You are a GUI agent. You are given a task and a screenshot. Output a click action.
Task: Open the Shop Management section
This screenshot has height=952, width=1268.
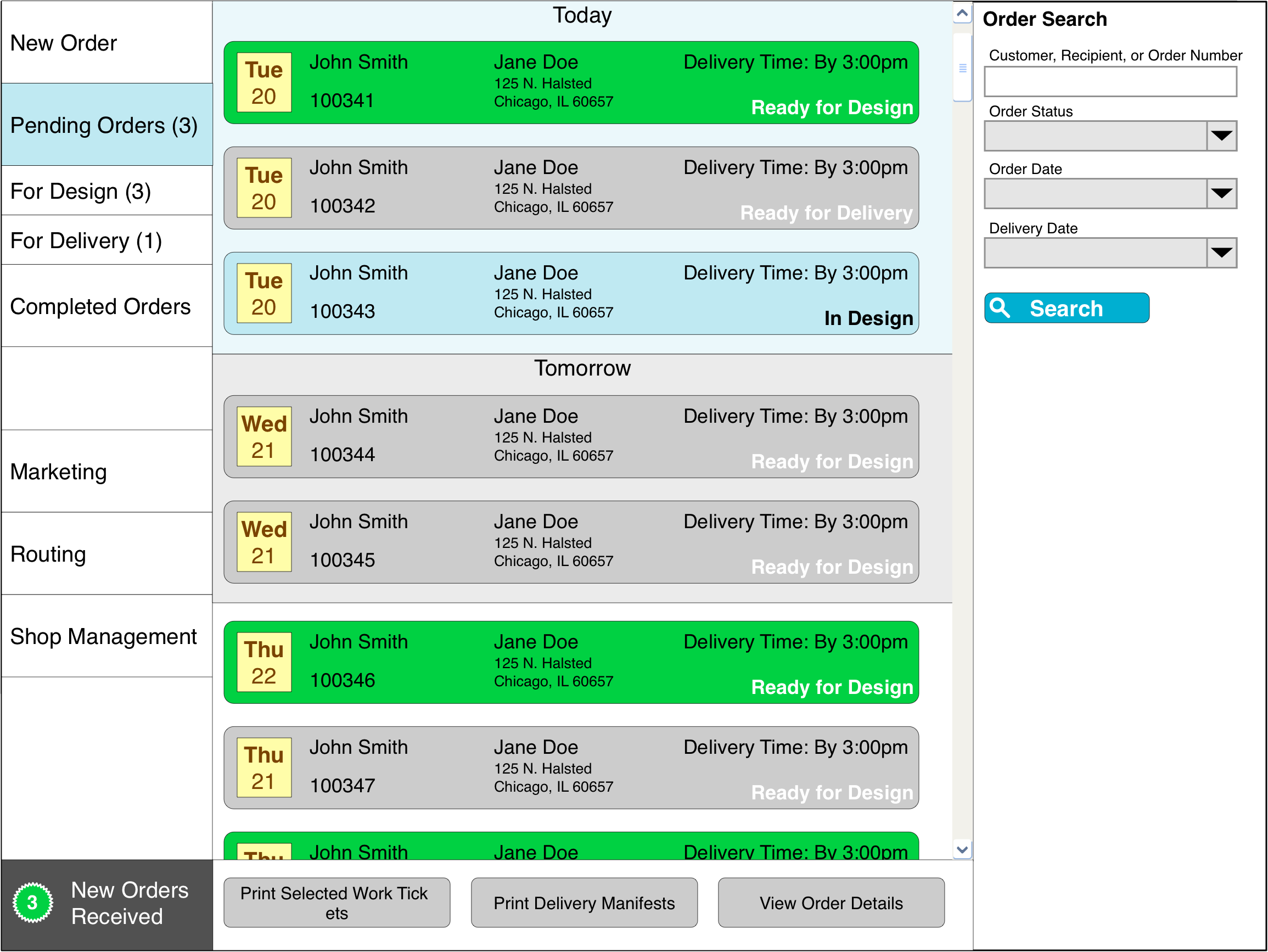[x=103, y=636]
